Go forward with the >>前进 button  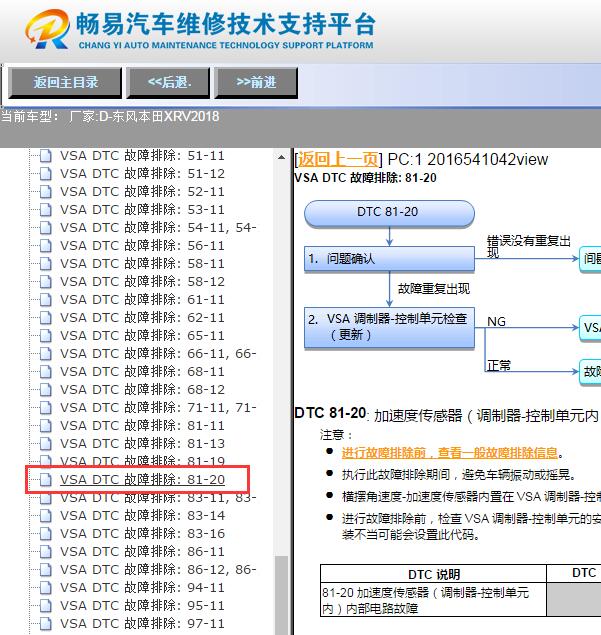click(x=256, y=83)
